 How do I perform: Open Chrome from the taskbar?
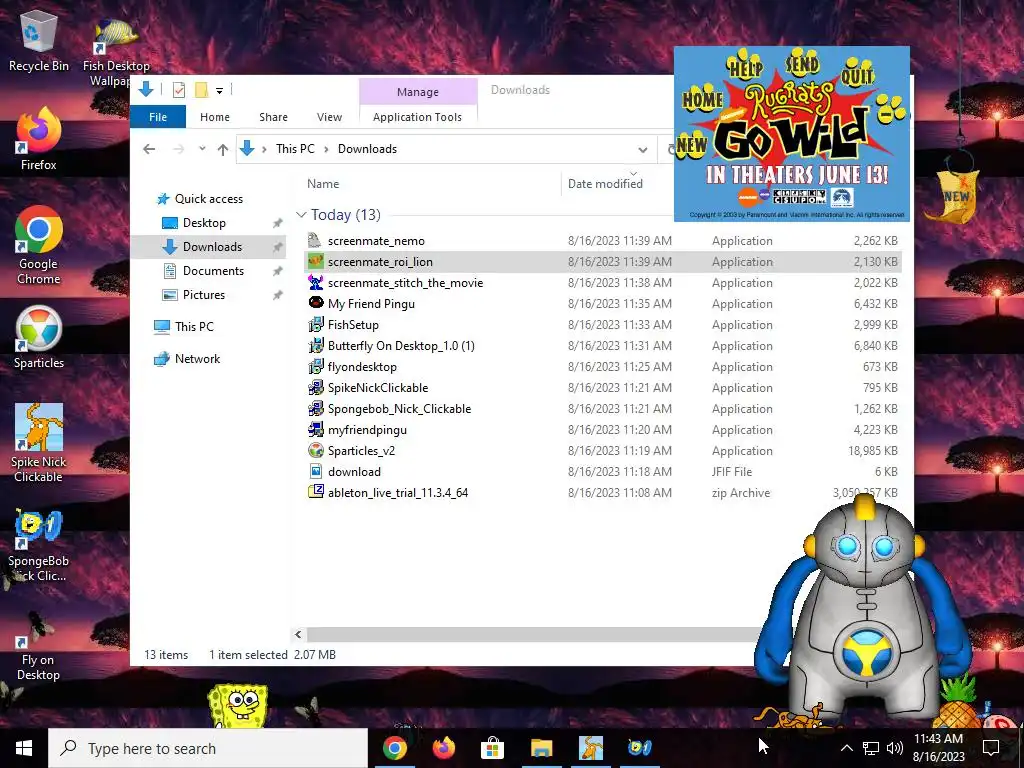tap(394, 748)
